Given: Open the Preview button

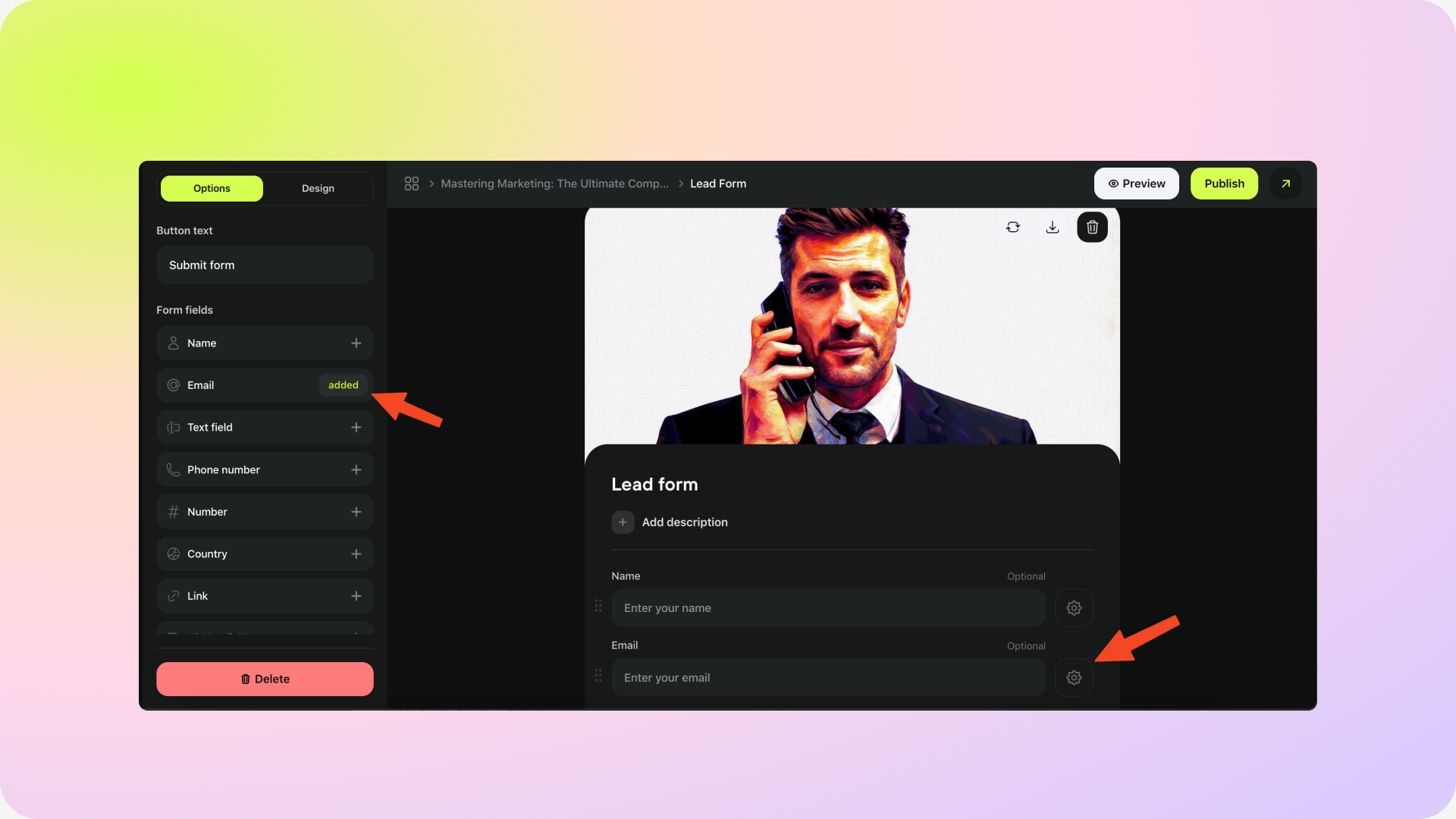Looking at the screenshot, I should tap(1136, 184).
